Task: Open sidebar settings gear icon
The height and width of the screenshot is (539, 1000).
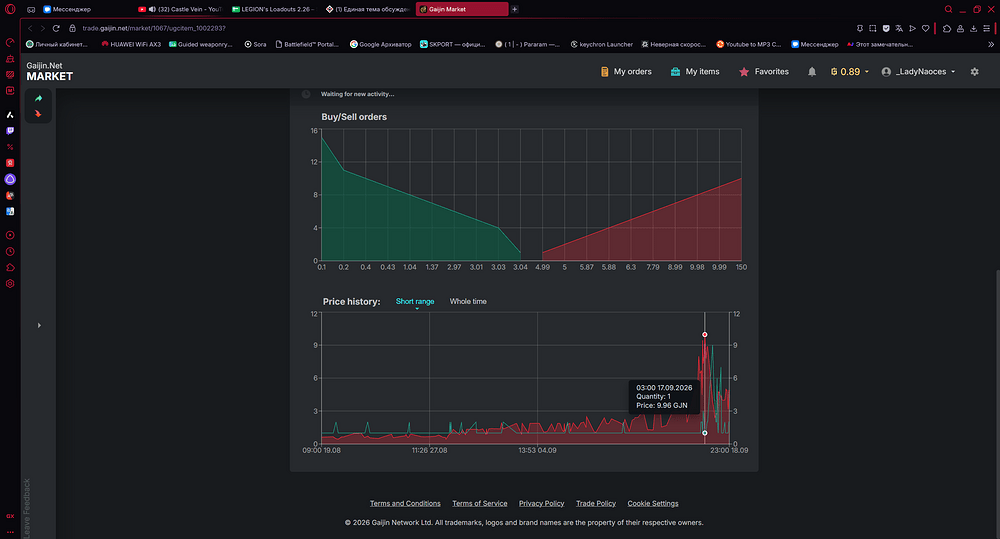Action: pyautogui.click(x=10, y=284)
